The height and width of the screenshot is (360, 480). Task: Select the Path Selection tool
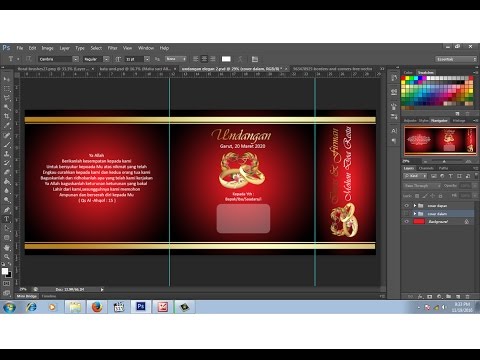pos(7,228)
